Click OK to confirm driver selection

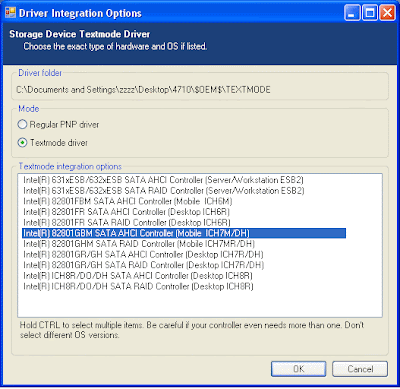click(x=298, y=369)
